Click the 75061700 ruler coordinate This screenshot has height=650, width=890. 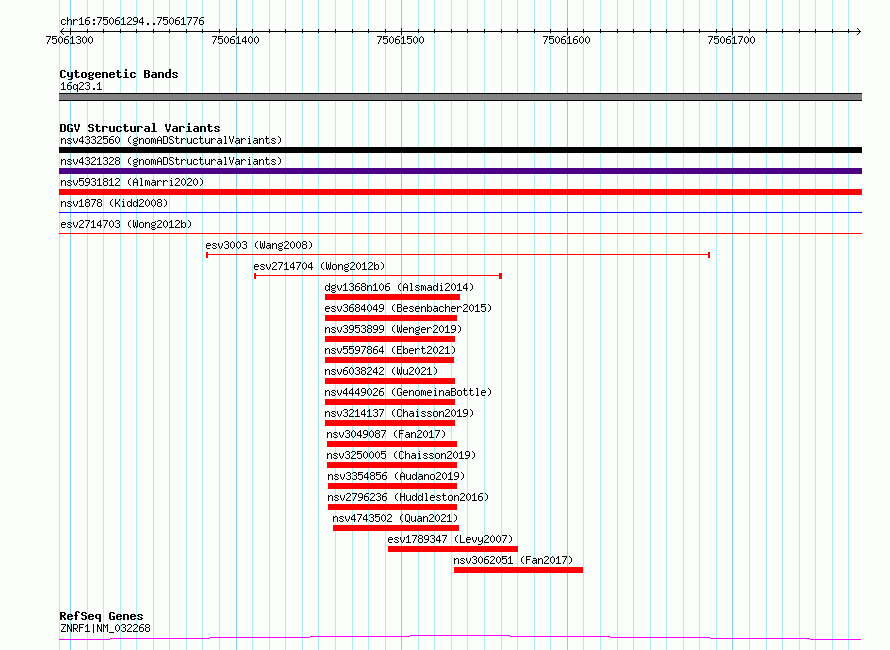click(x=731, y=40)
